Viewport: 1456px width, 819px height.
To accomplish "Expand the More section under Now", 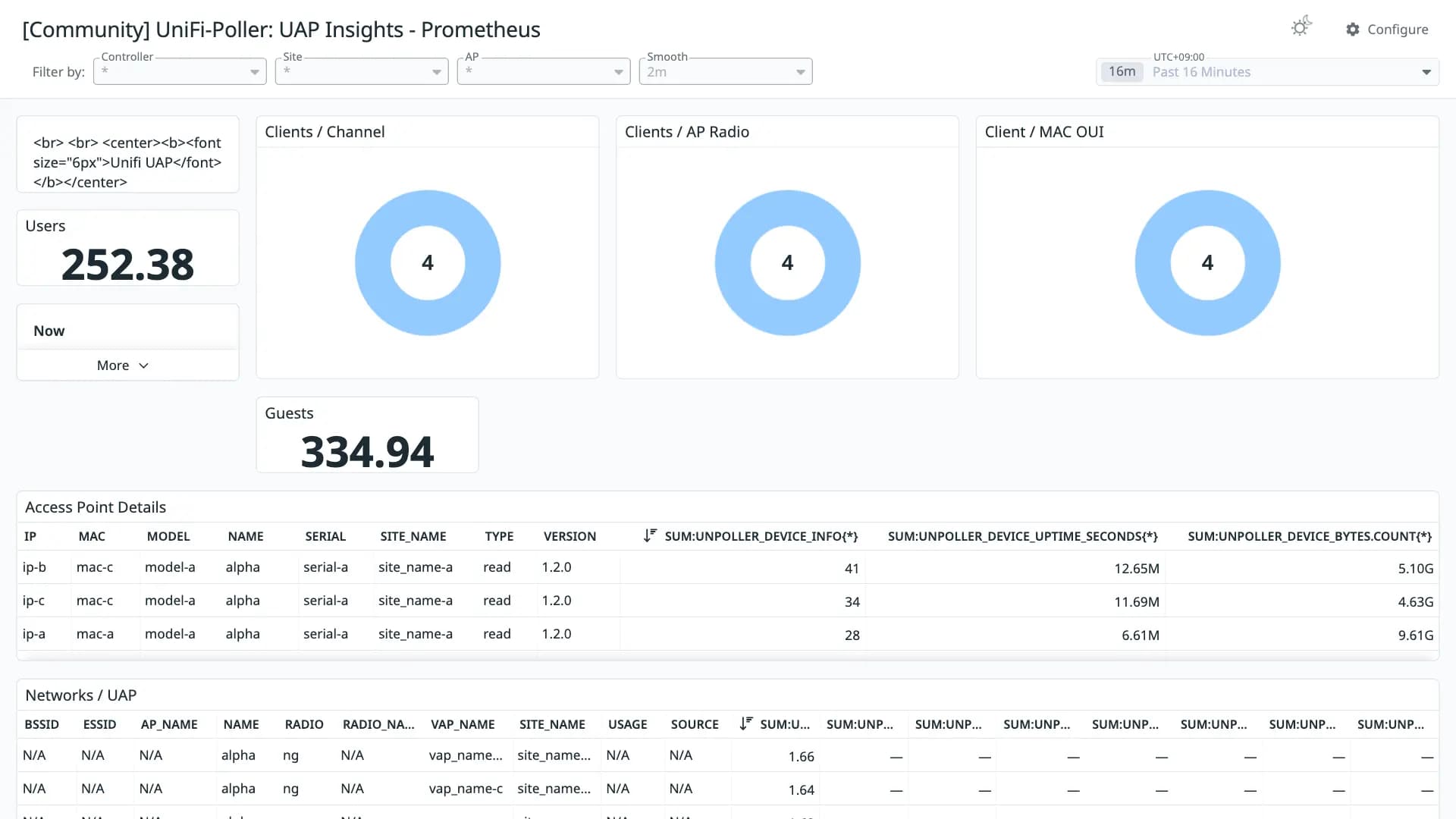I will coord(123,366).
